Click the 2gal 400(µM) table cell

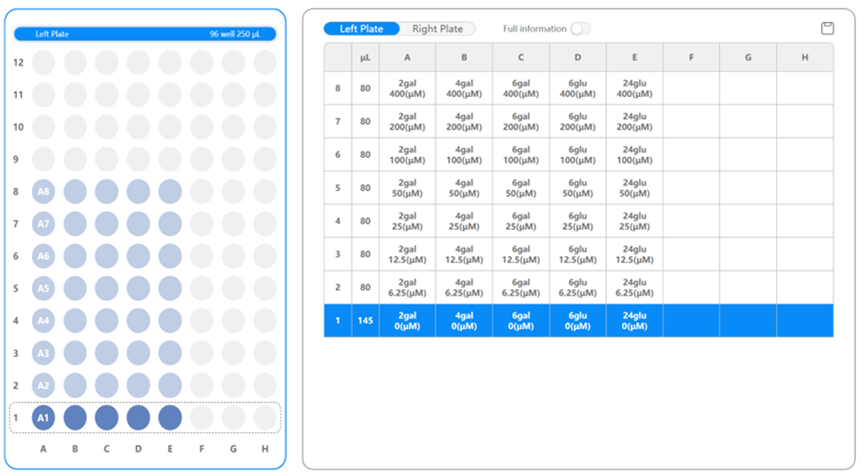(x=407, y=88)
